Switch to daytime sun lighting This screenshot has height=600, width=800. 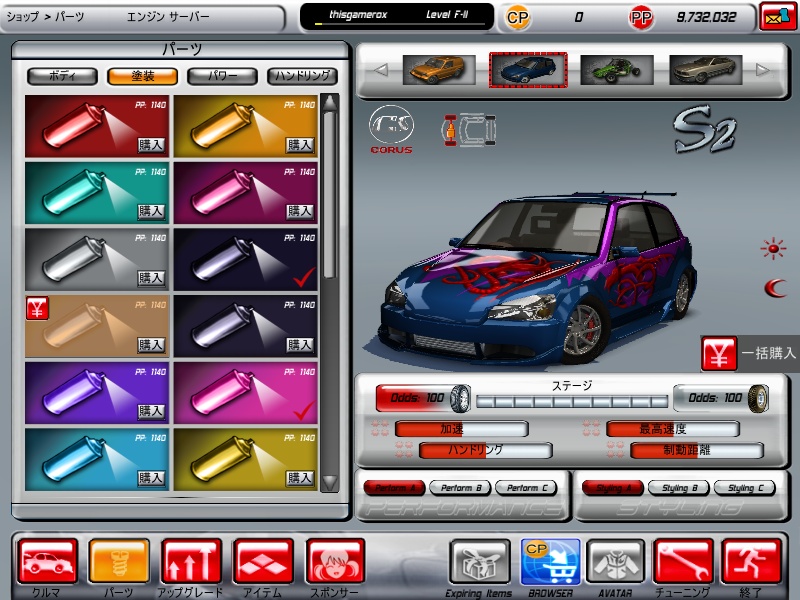[x=773, y=247]
